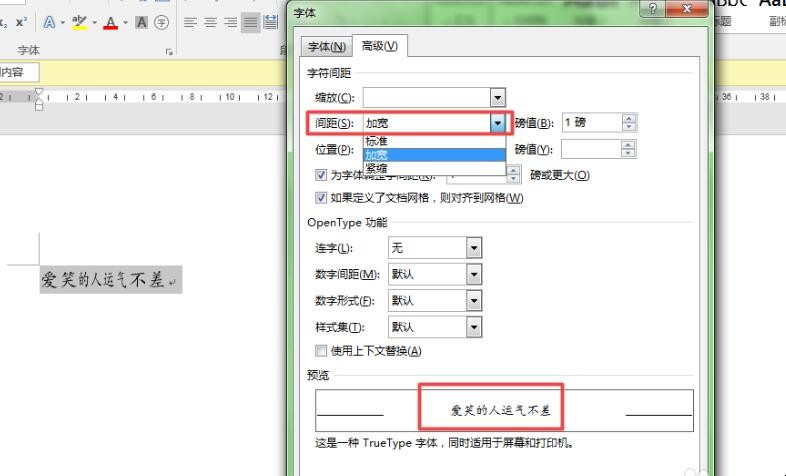The width and height of the screenshot is (786, 476).
Task: Expand the font color dropdown arrow
Action: (x=125, y=23)
